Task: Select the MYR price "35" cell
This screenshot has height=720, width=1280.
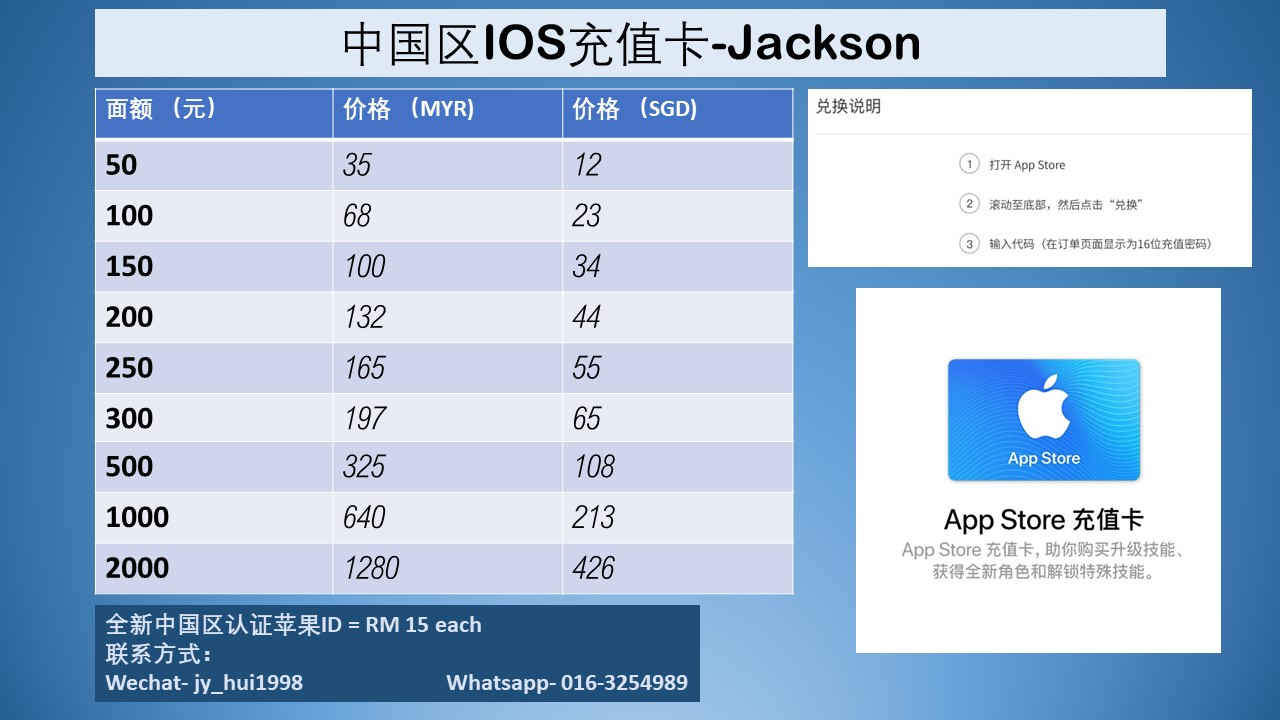Action: click(x=448, y=165)
